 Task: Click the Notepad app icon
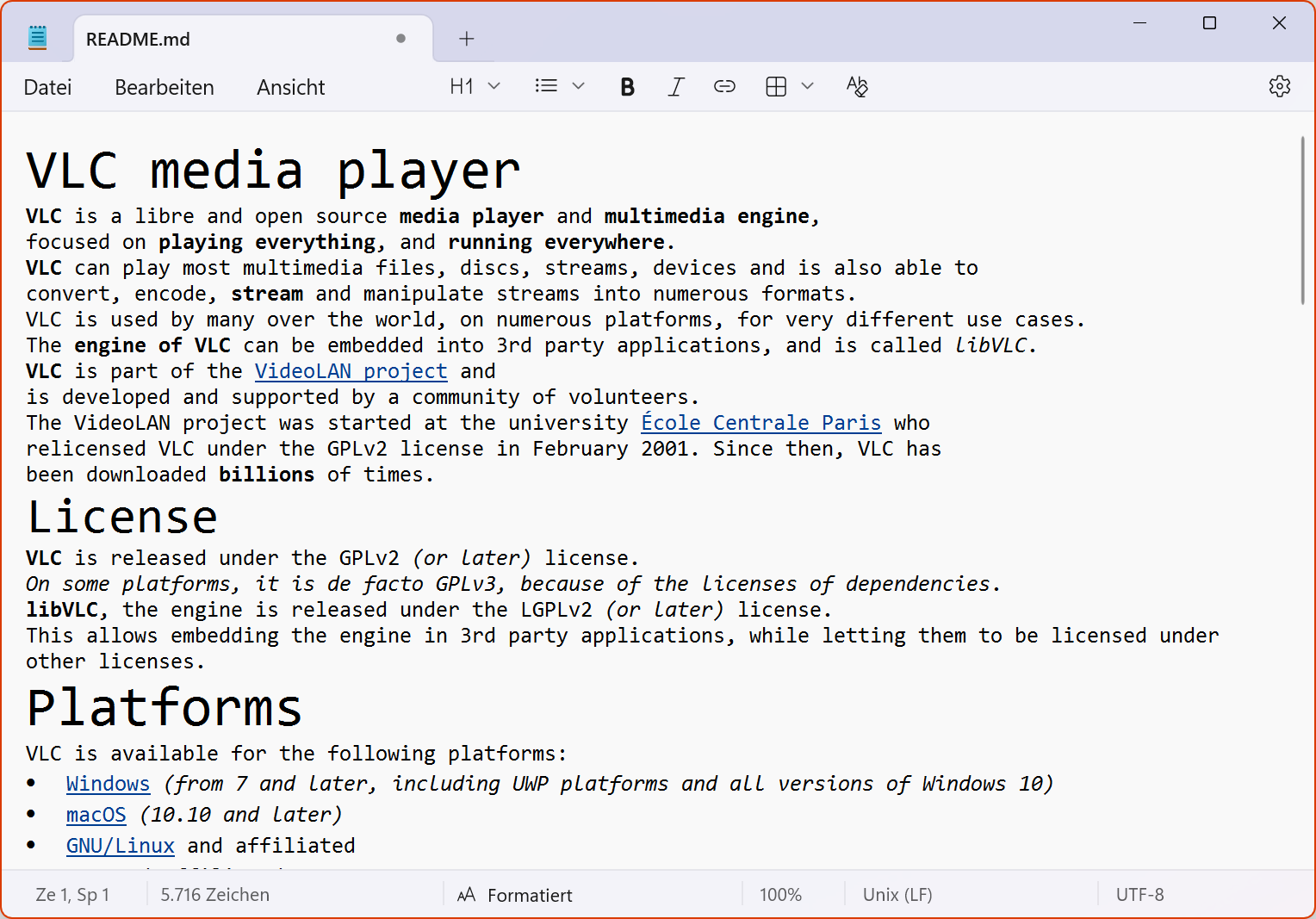37,38
